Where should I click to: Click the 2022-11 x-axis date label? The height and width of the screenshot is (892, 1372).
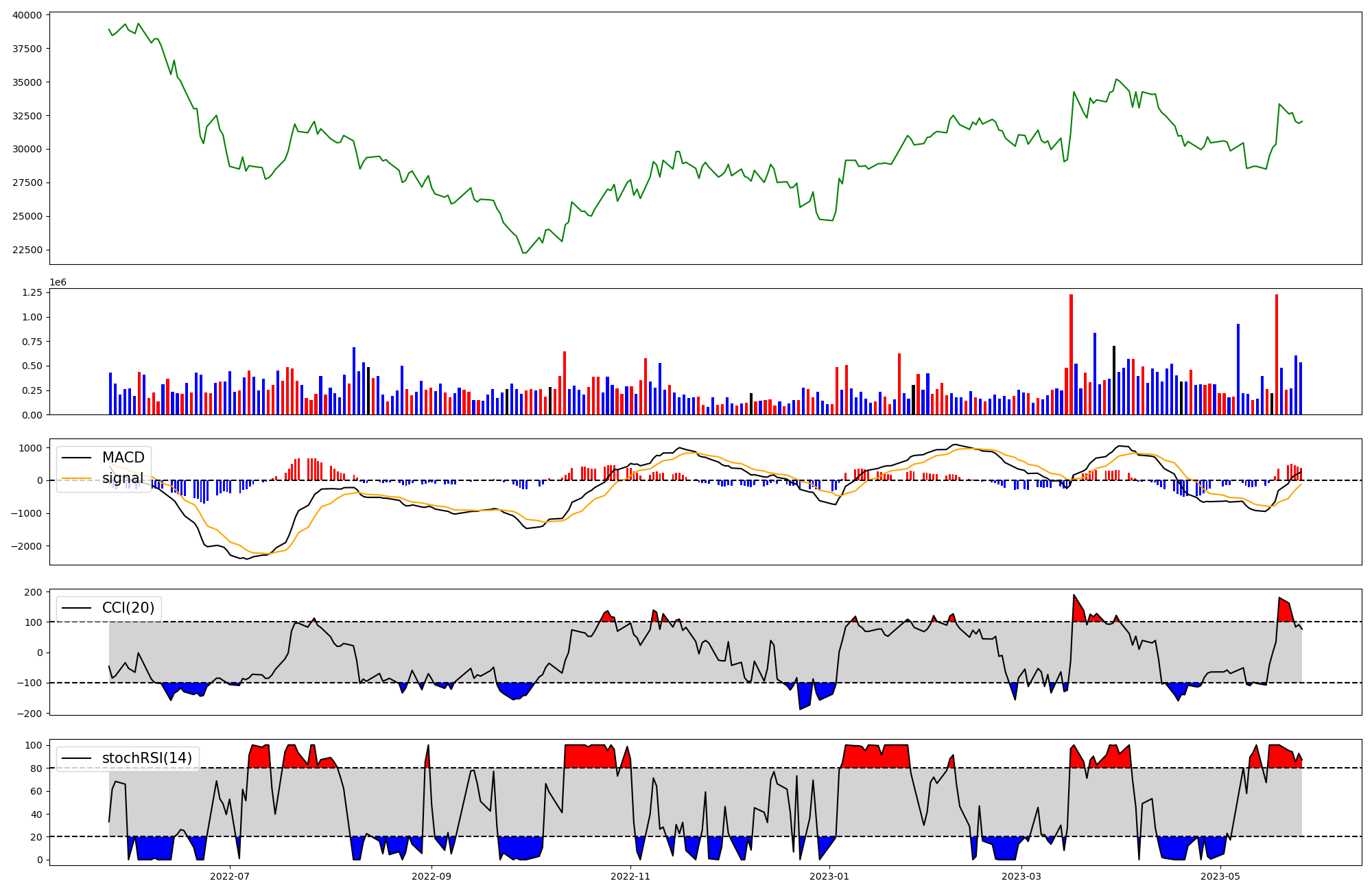pos(630,876)
